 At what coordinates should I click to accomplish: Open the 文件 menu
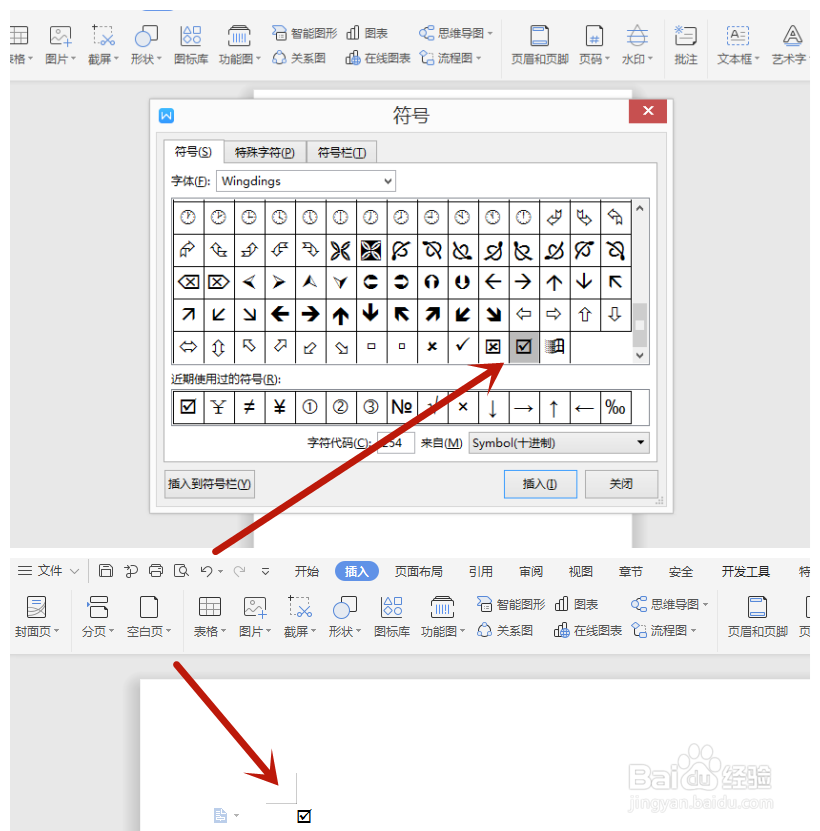point(47,570)
